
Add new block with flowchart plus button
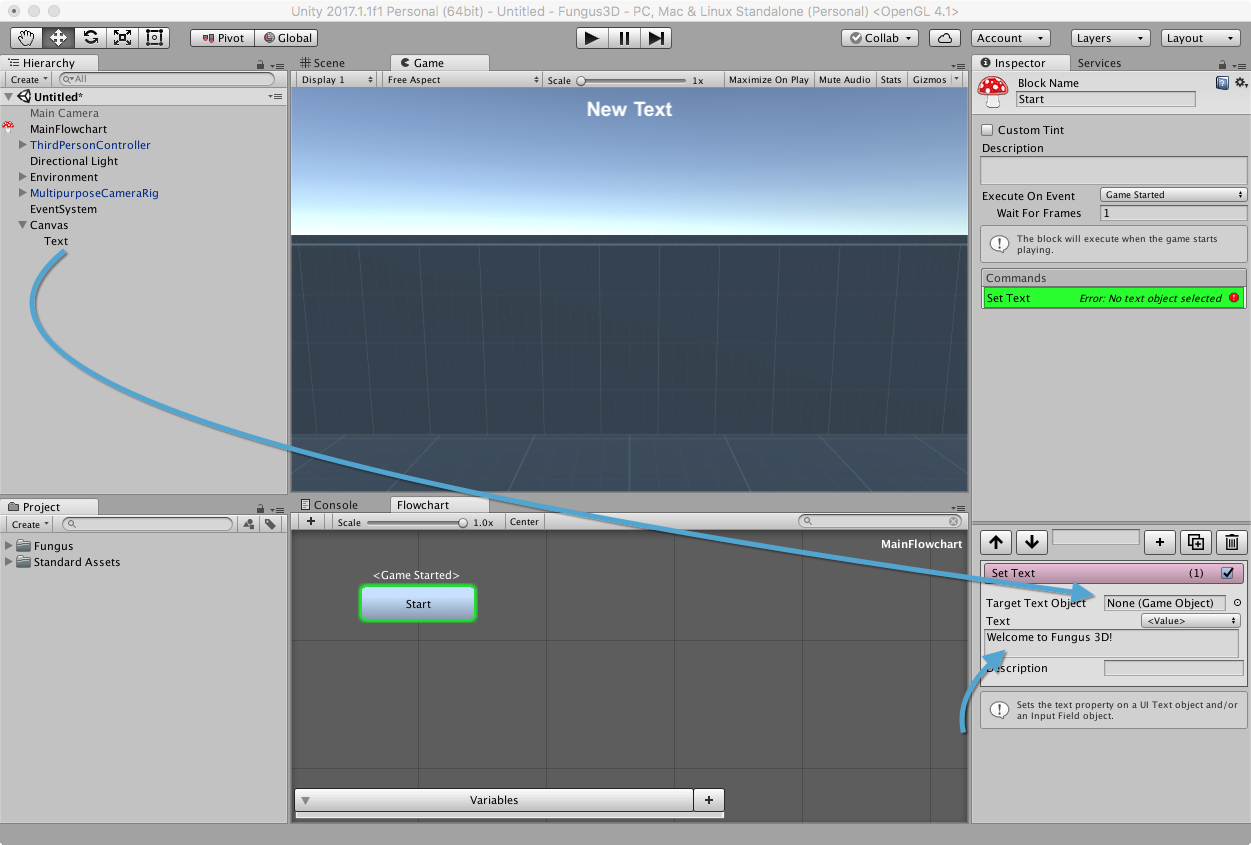pyautogui.click(x=311, y=522)
